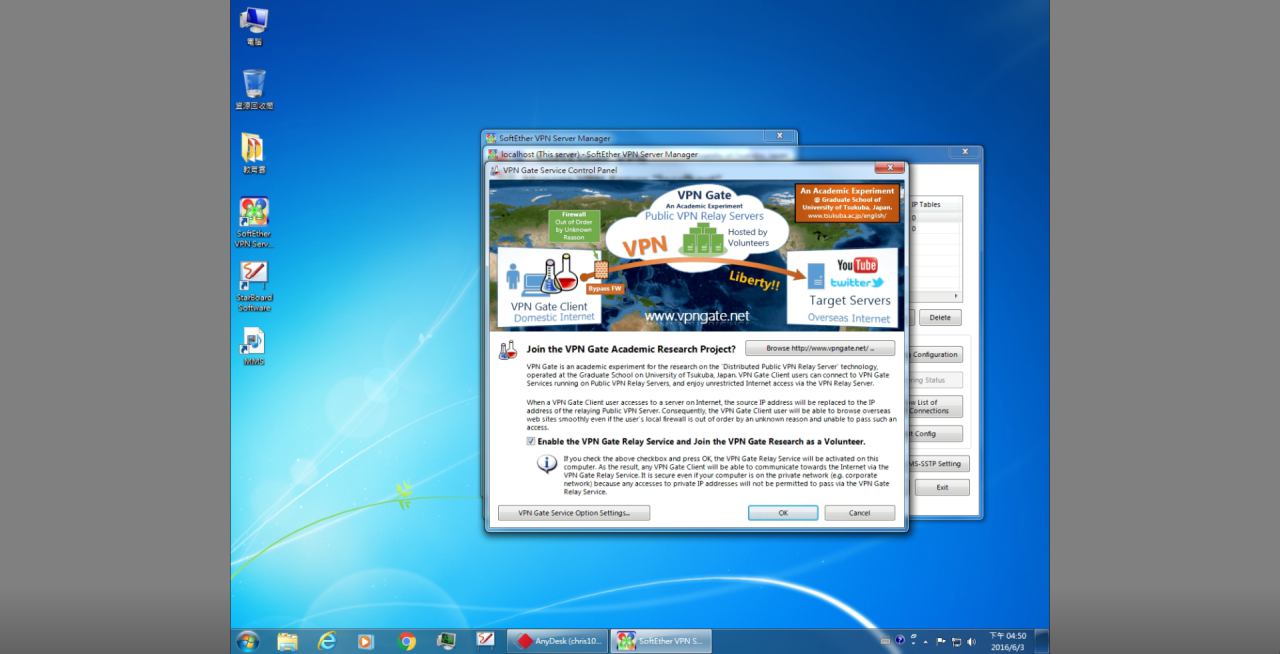Select SoftEther VPN Server desktop shortcut
This screenshot has height=654, width=1280.
tap(254, 222)
